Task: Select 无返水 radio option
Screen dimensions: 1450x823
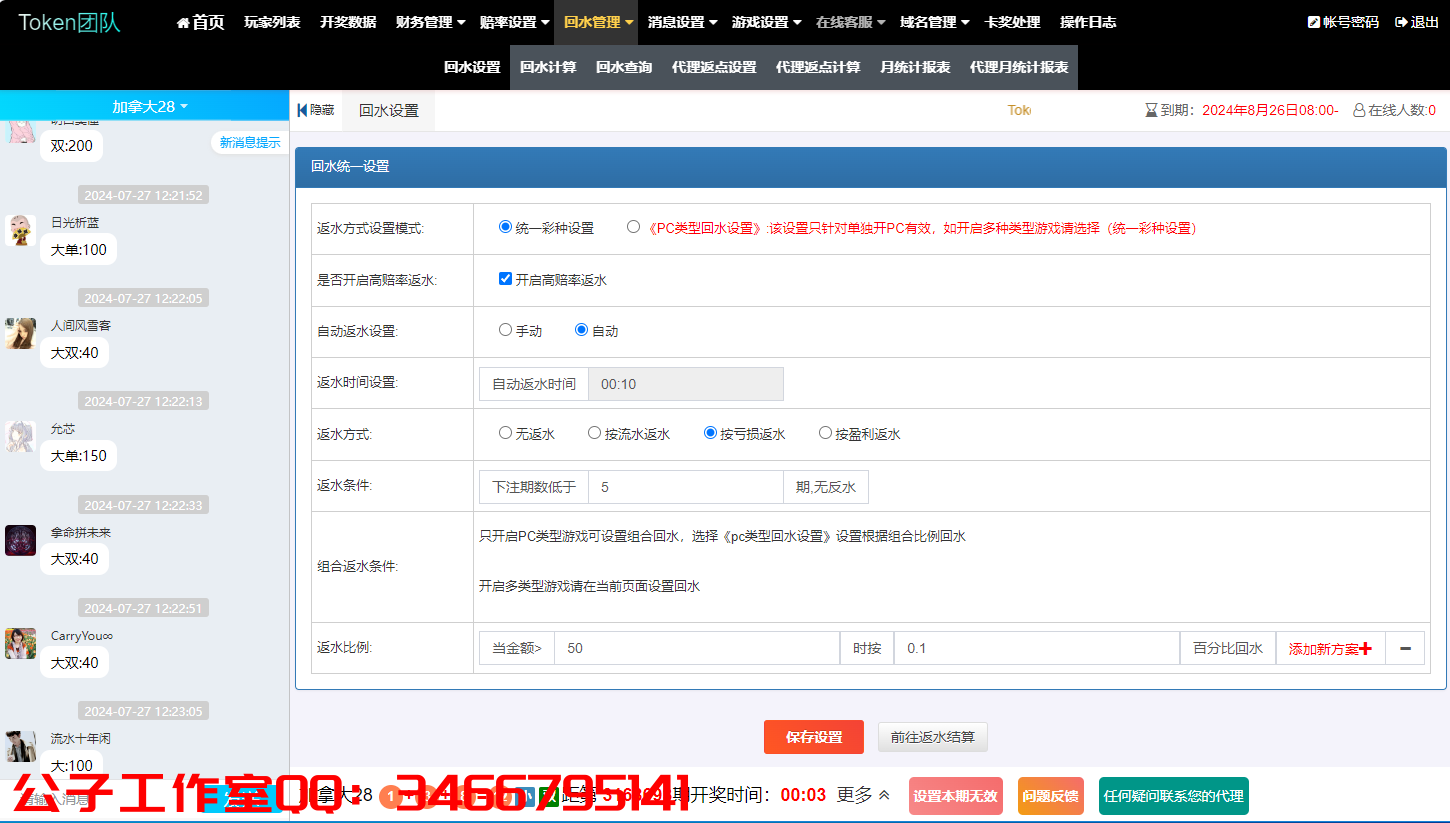Action: (505, 433)
